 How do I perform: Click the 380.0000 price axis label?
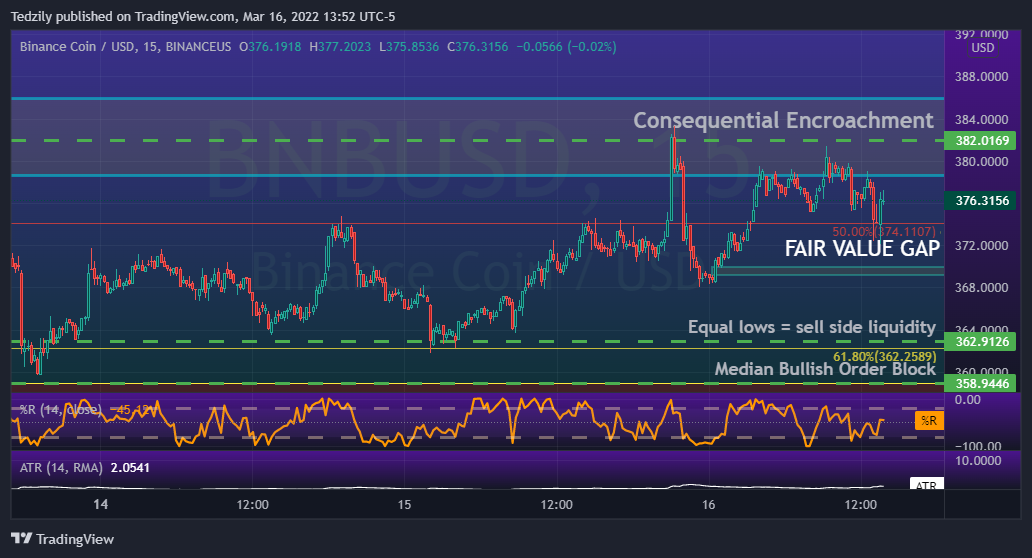[981, 161]
